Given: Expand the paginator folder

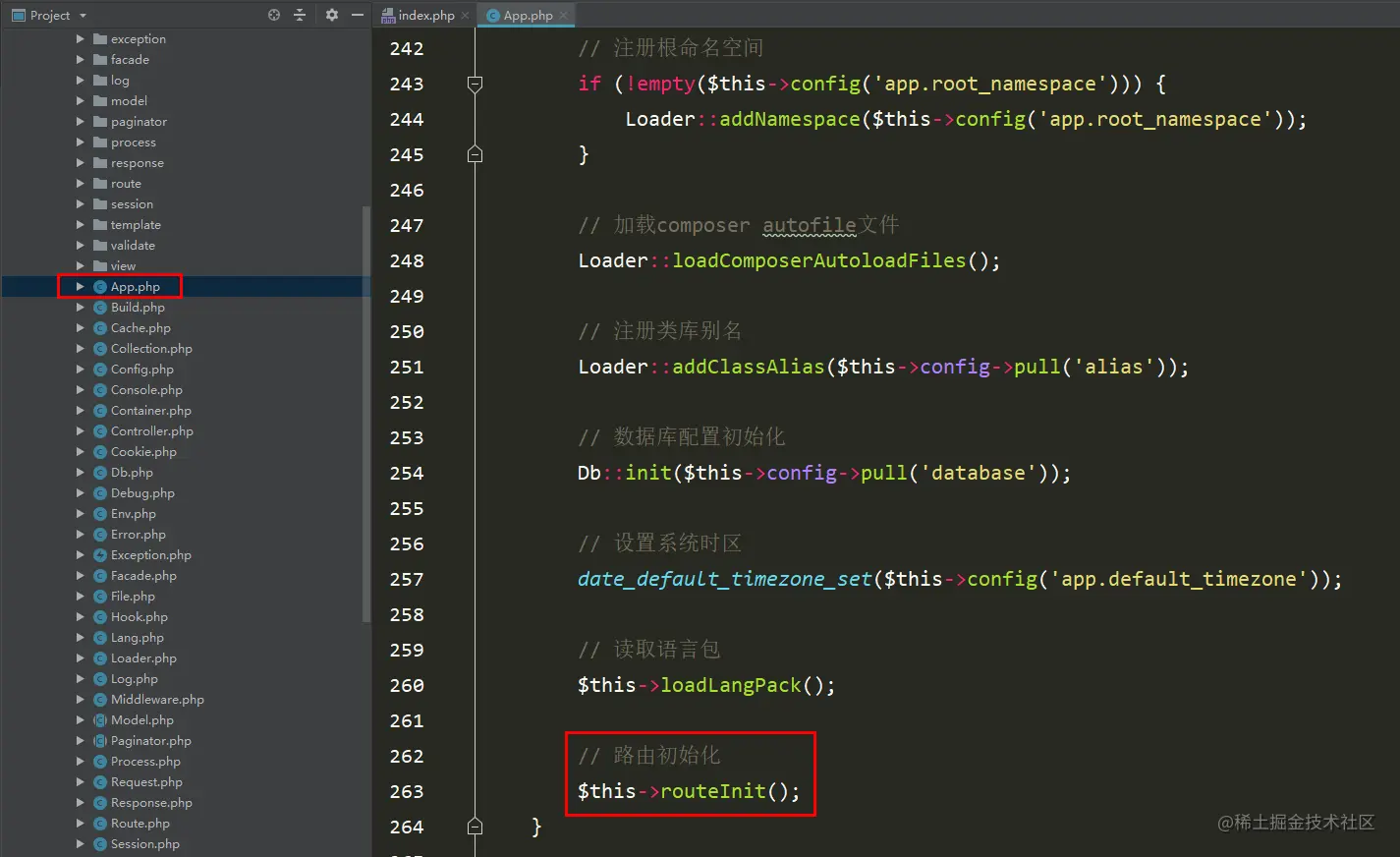Looking at the screenshot, I should click(x=81, y=122).
